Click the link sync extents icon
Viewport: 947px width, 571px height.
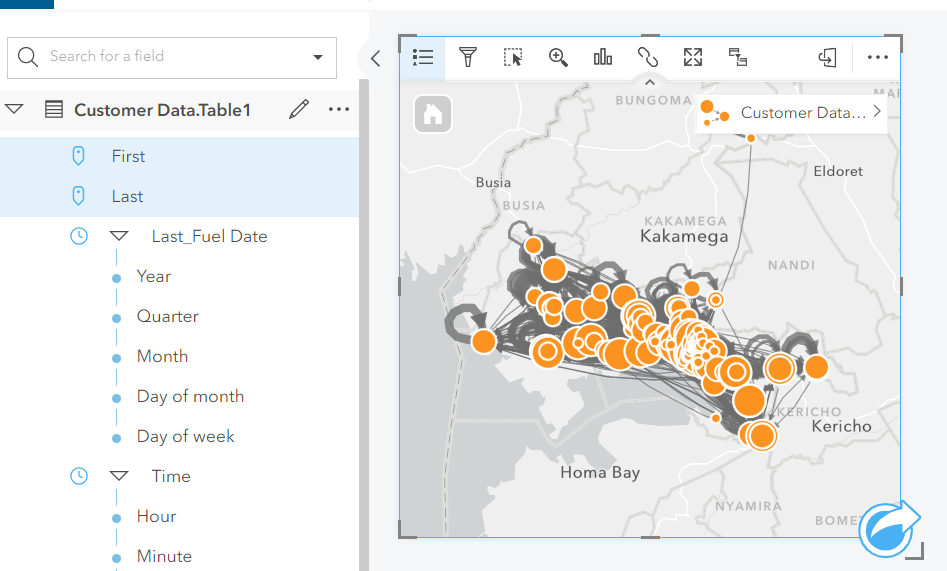point(647,58)
